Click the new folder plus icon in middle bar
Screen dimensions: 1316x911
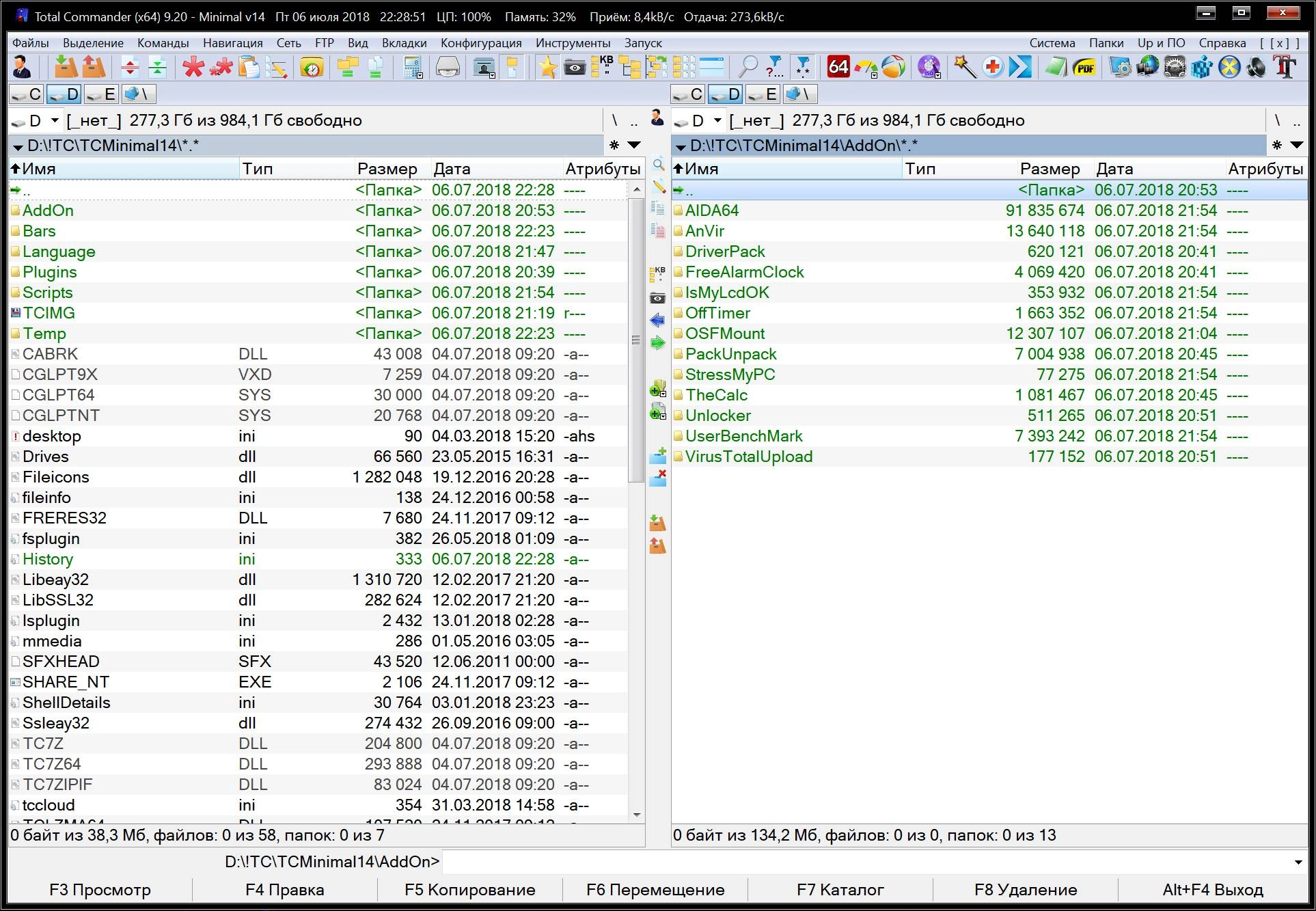point(658,455)
